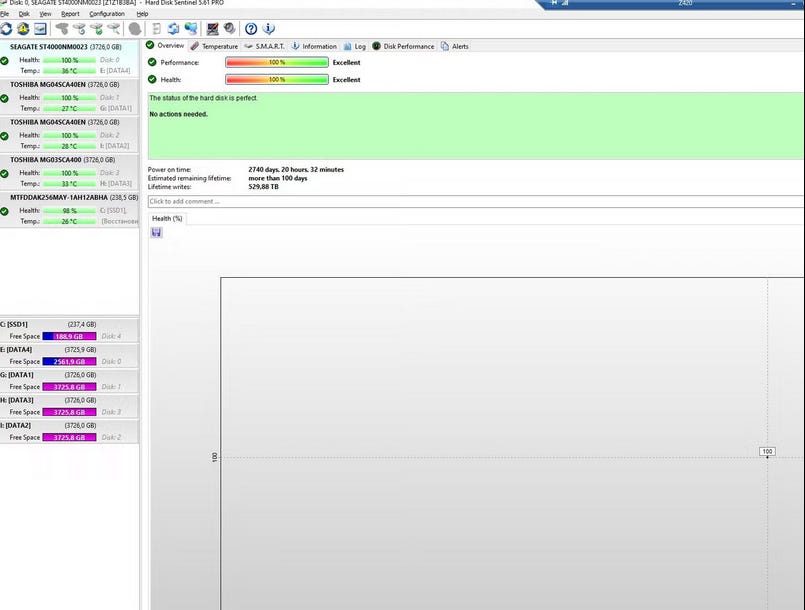Click the disk panel toolbar icon
The height and width of the screenshot is (610, 805).
[41, 29]
